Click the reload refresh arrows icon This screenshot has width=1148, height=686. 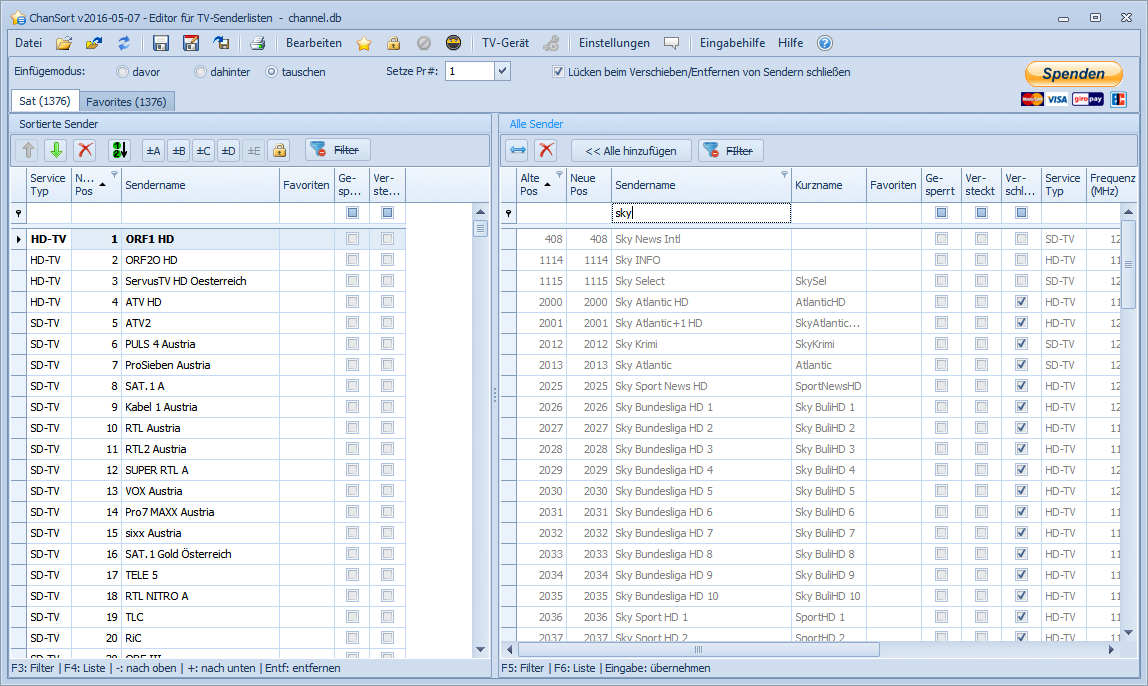[x=124, y=43]
